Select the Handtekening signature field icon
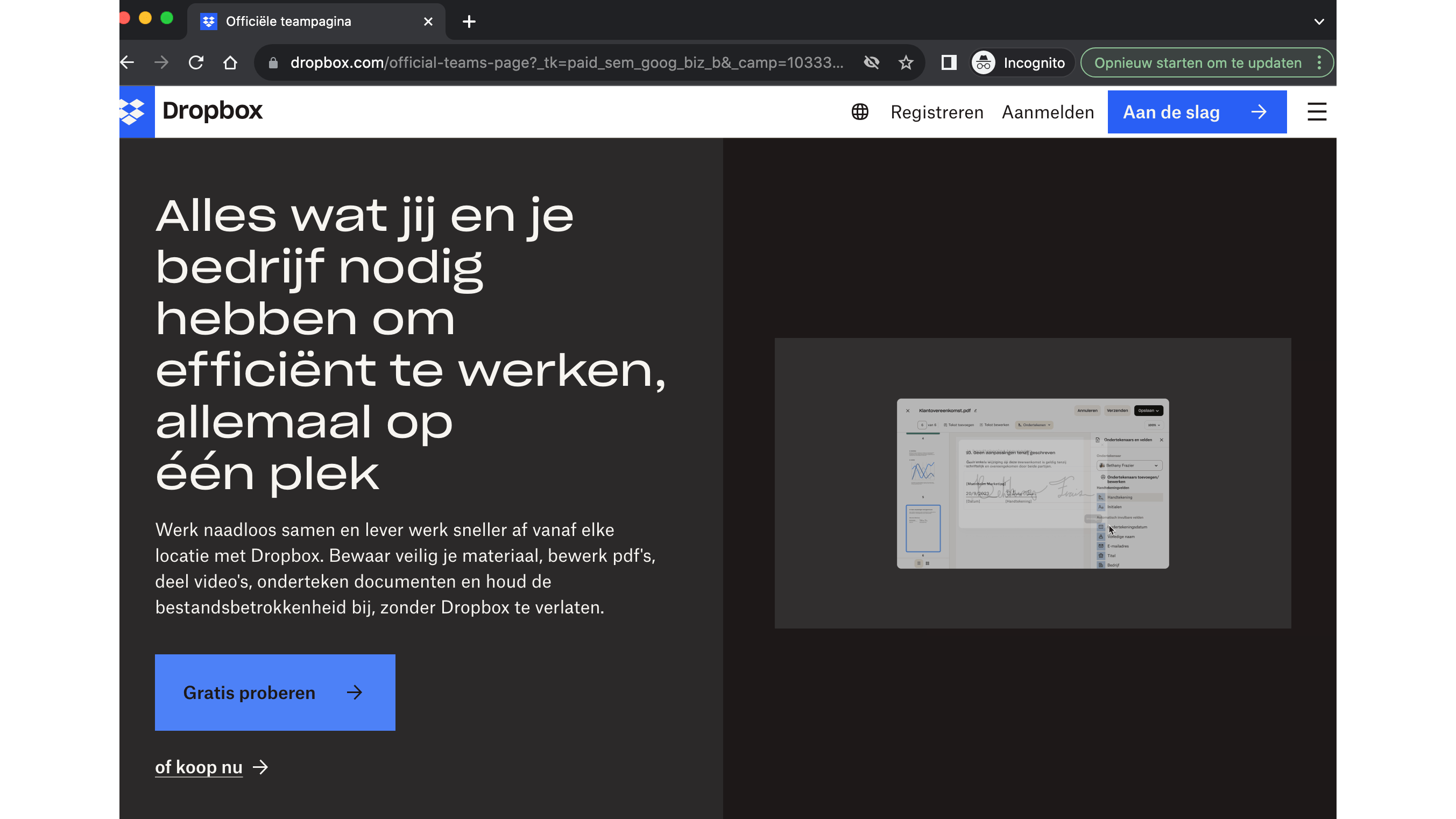The width and height of the screenshot is (1456, 819). pyautogui.click(x=1101, y=497)
